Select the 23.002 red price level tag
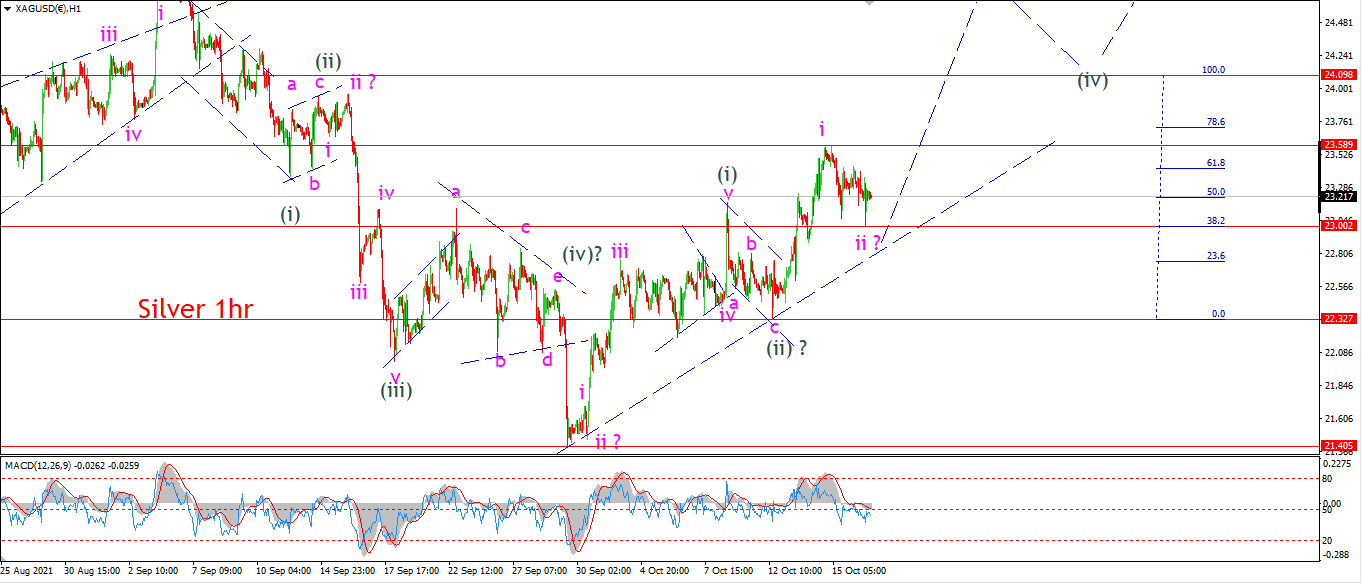 click(1339, 226)
